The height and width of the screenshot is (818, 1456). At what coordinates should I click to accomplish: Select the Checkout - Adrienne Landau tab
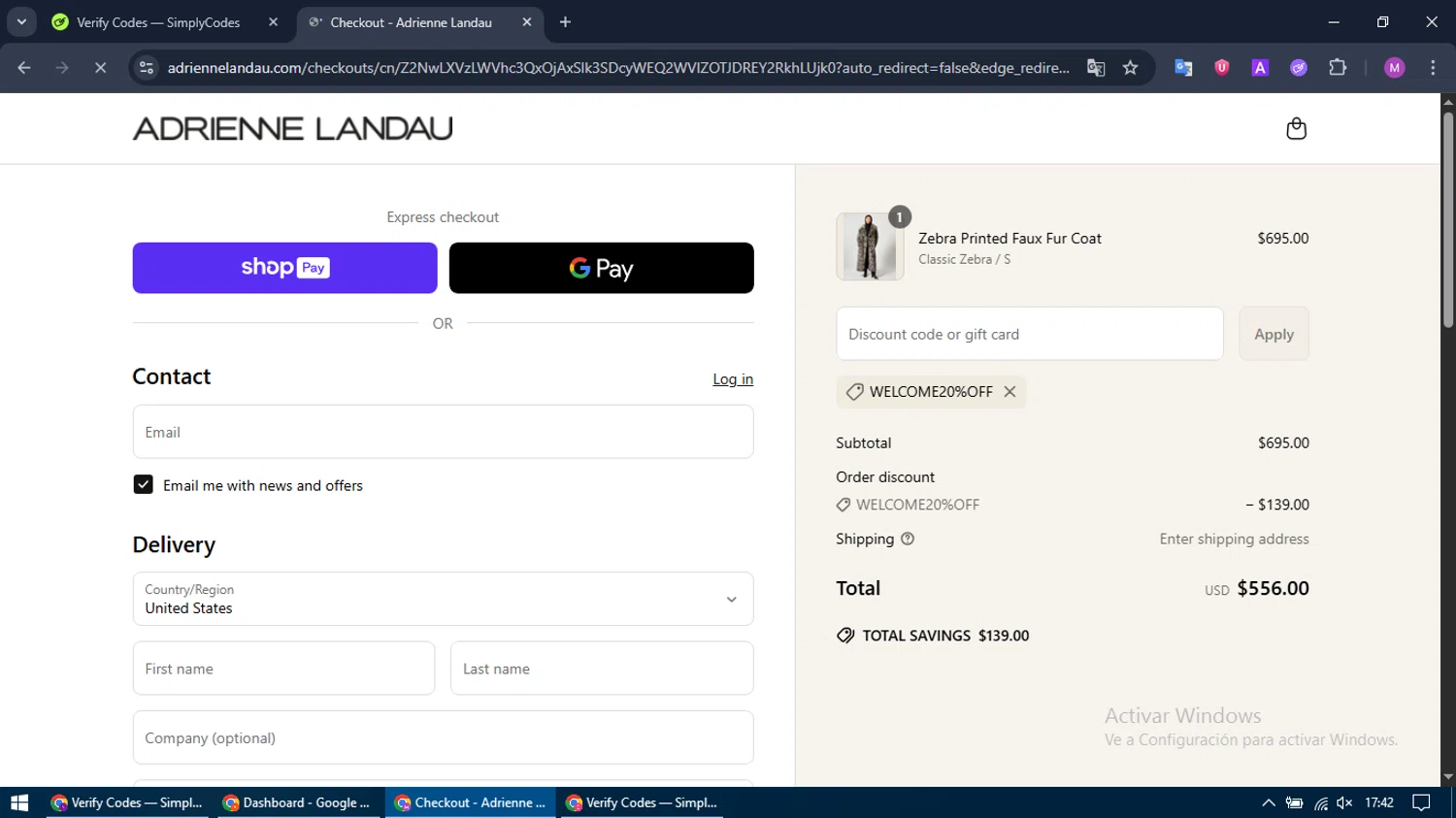pos(411,22)
